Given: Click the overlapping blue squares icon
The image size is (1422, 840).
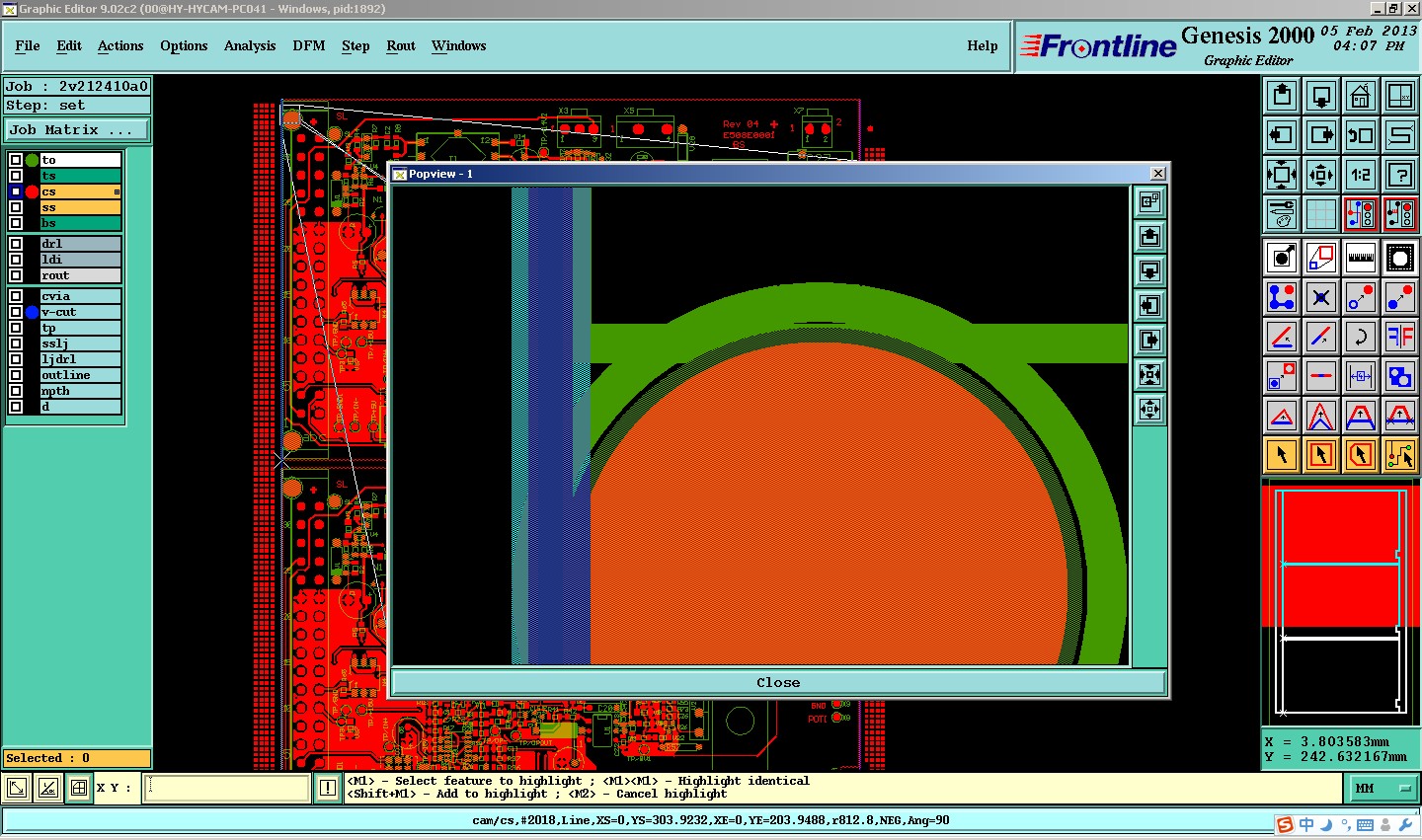Looking at the screenshot, I should (1400, 376).
